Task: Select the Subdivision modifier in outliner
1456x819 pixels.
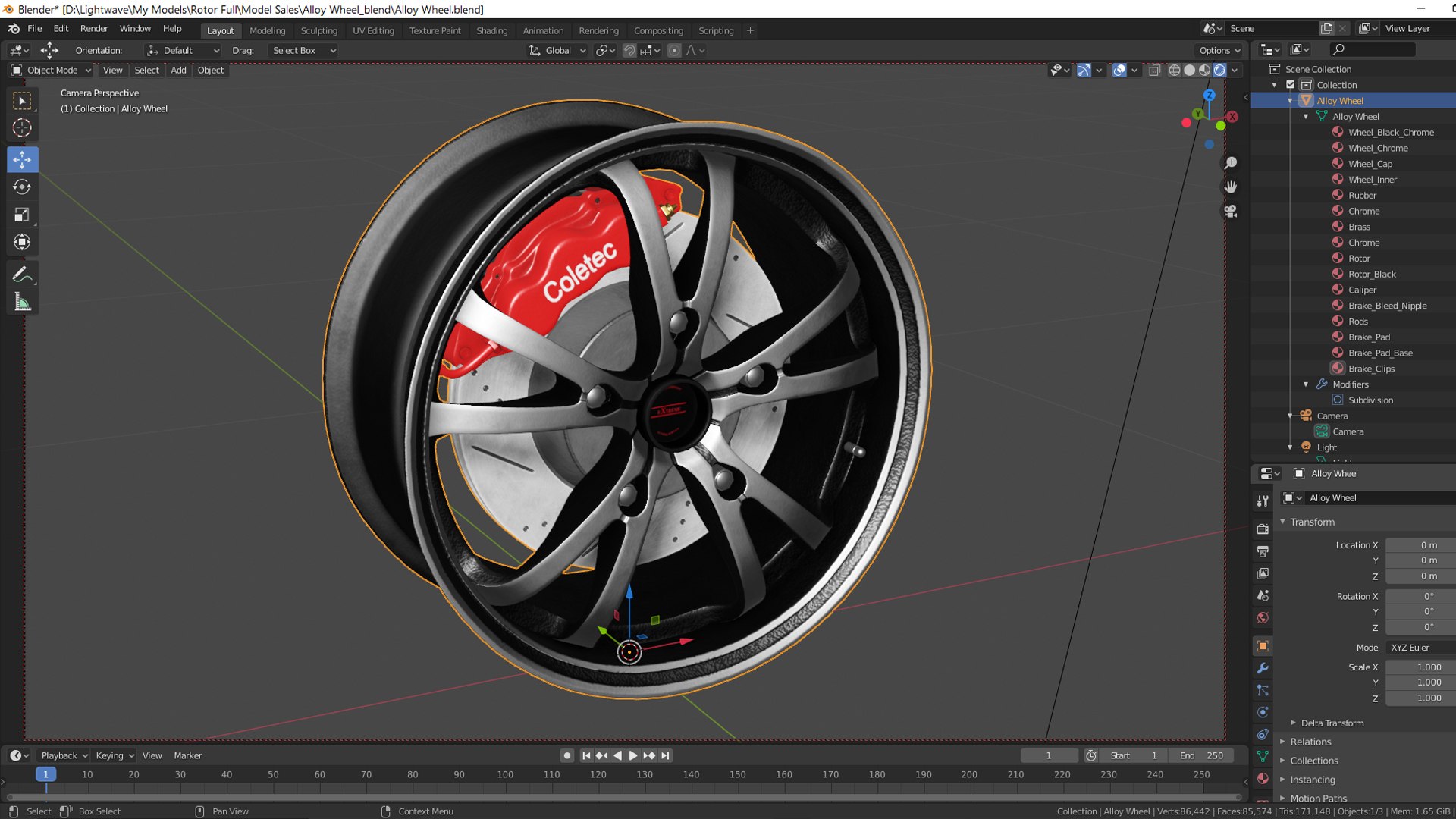Action: [1370, 400]
